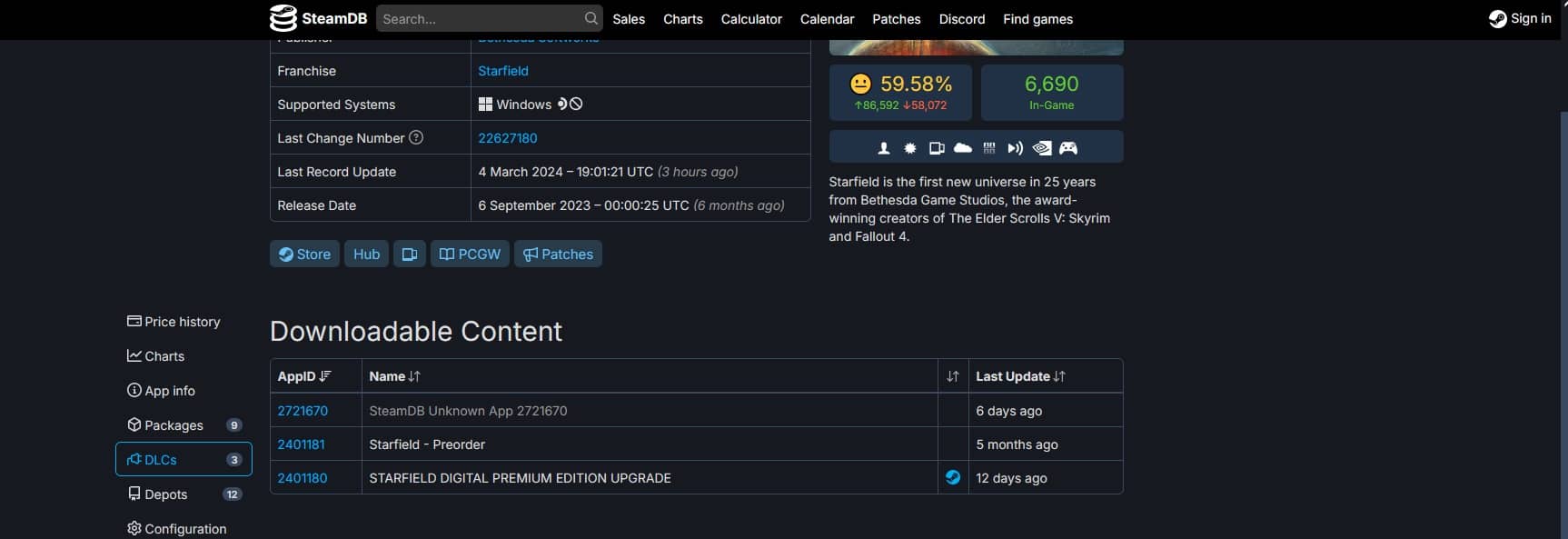Click the broadcast sound-wave icon
The height and width of the screenshot is (539, 1568).
pos(1016,148)
